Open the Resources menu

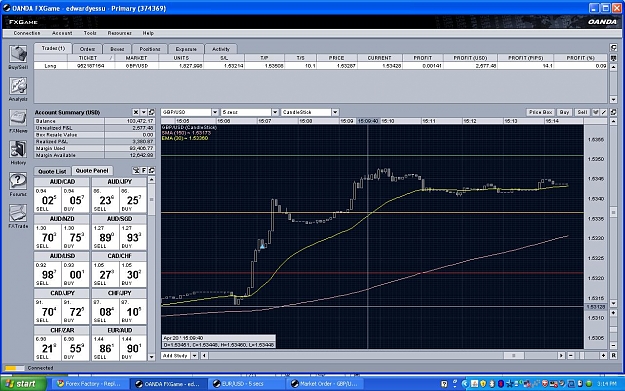coord(120,33)
